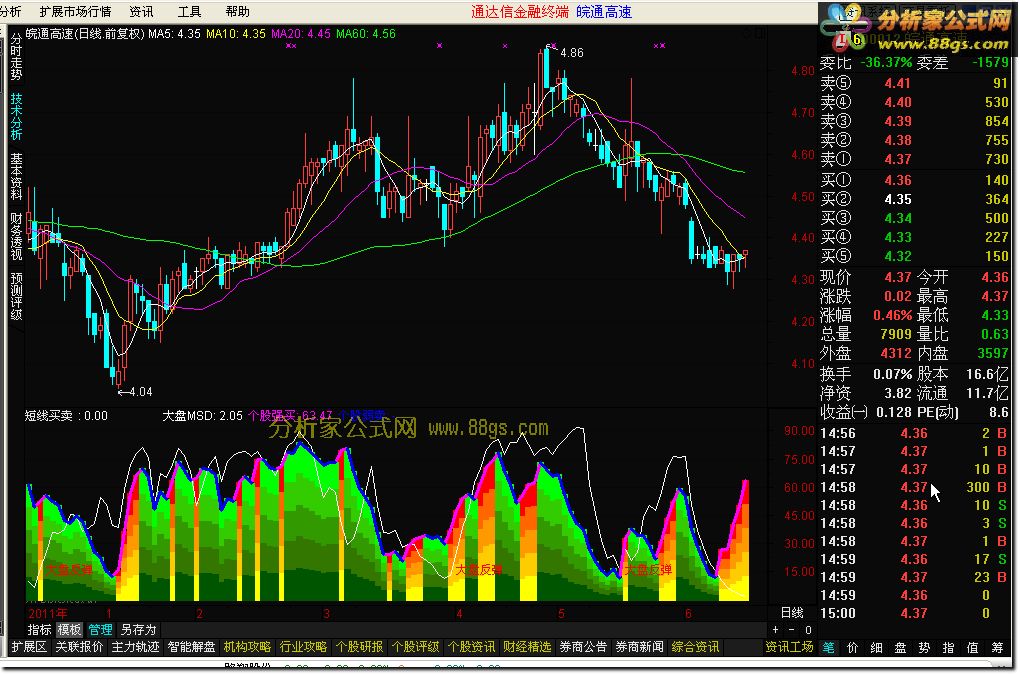Click the 现价 4.37 value
The image size is (1020, 674).
(898, 277)
